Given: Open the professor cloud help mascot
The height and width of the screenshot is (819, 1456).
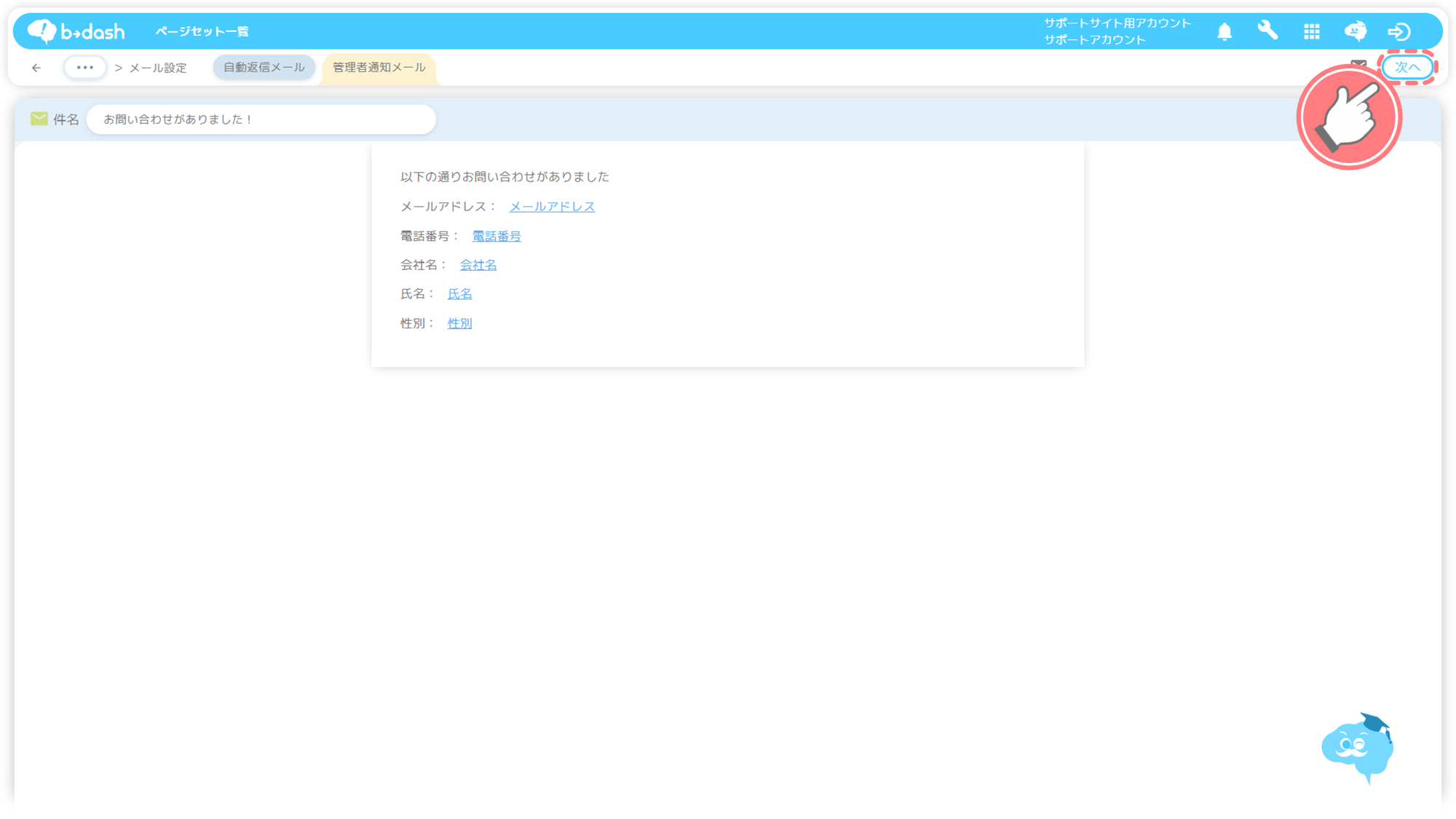Looking at the screenshot, I should 1357,748.
